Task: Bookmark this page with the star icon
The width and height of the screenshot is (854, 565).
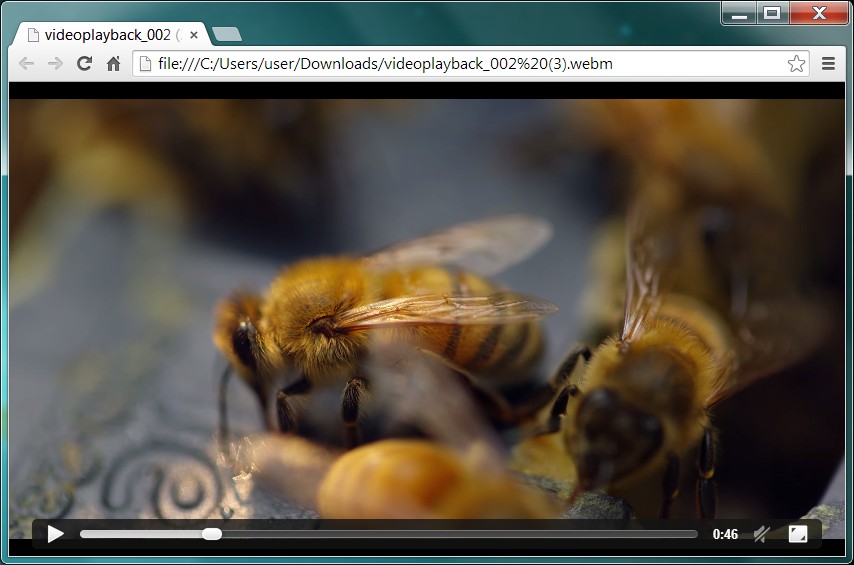Action: [x=796, y=64]
